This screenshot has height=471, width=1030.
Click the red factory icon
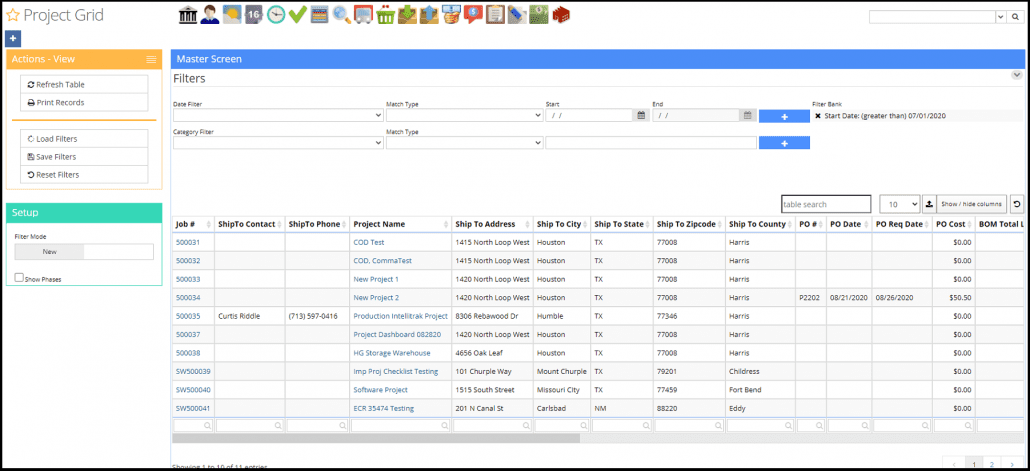click(x=561, y=15)
